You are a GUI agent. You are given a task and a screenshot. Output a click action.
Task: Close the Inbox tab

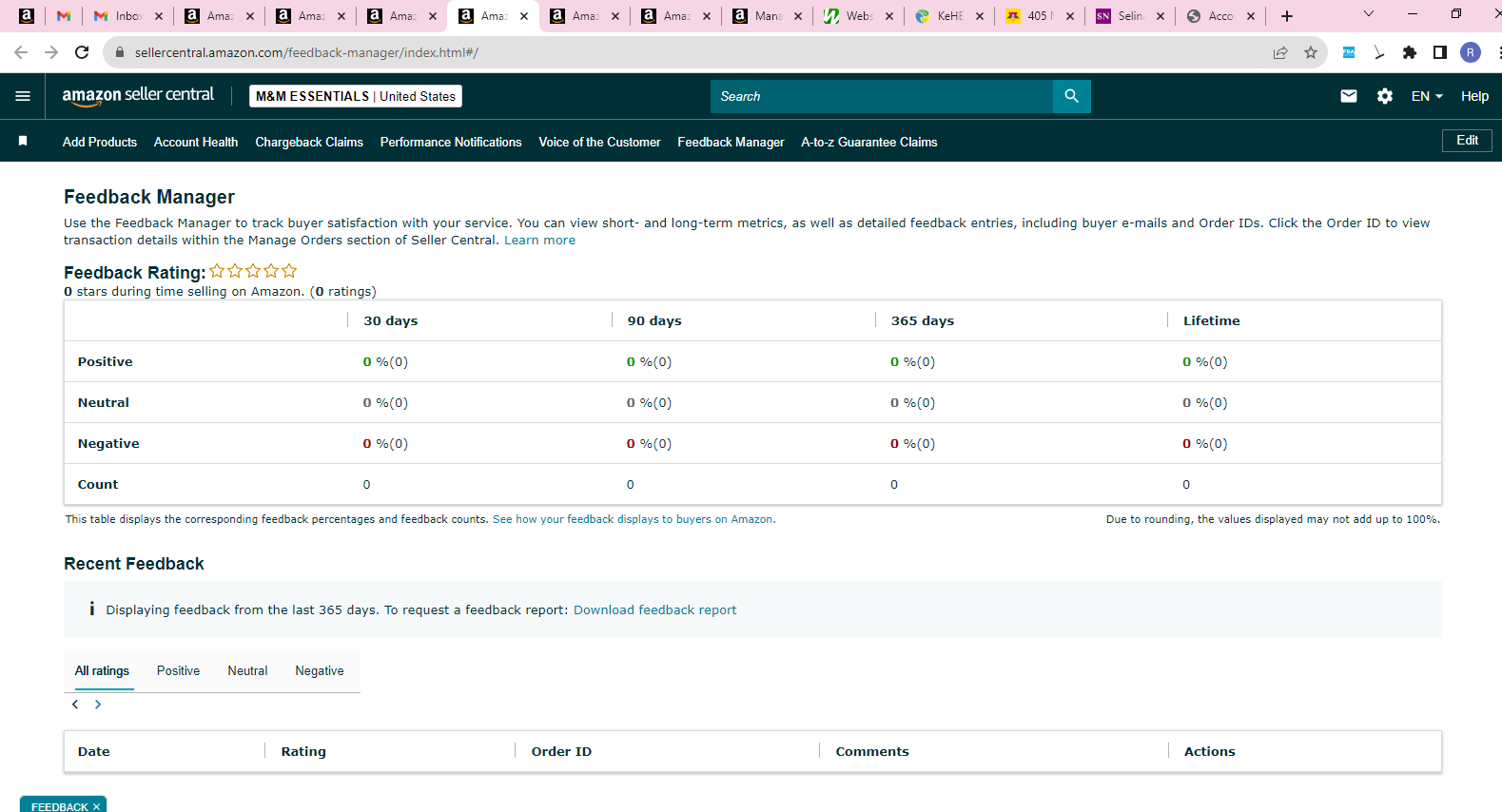coord(159,16)
